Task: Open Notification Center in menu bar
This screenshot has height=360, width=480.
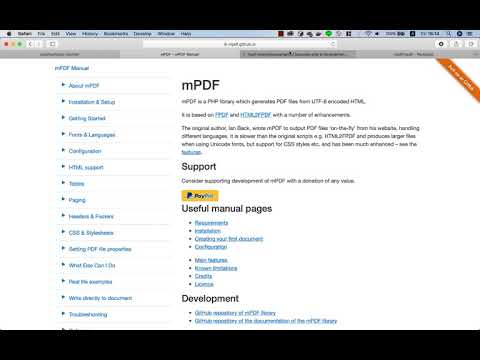Action: (470, 34)
